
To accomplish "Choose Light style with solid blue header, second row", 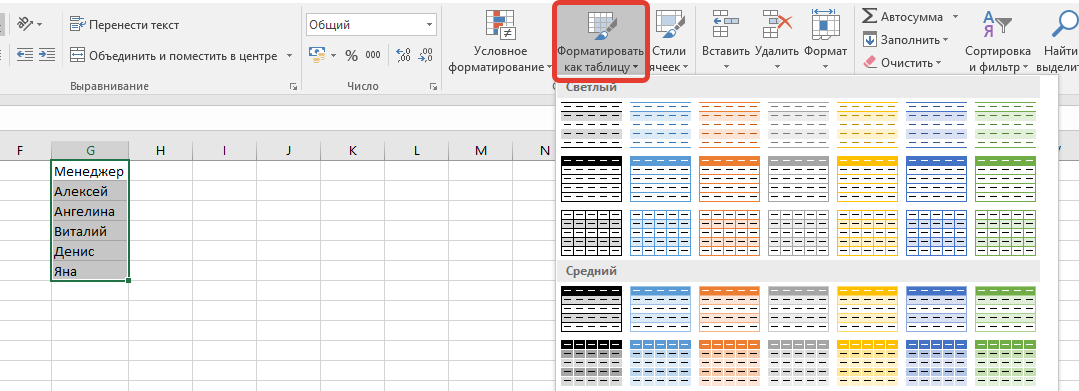I will (661, 178).
